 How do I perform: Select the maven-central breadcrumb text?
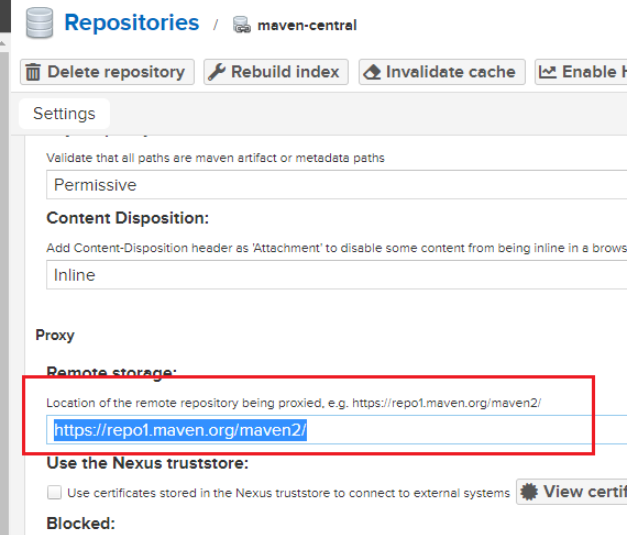click(x=307, y=26)
